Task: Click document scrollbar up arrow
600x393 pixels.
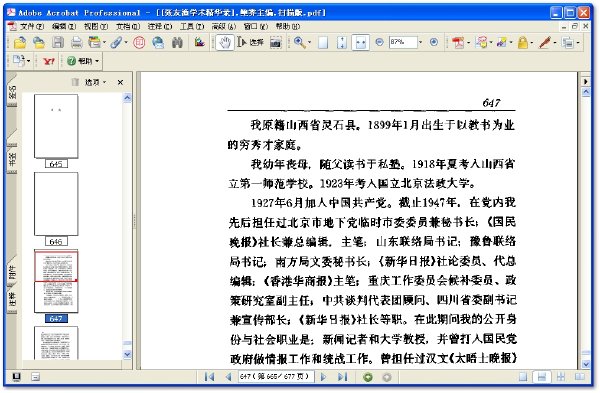Action: [585, 92]
